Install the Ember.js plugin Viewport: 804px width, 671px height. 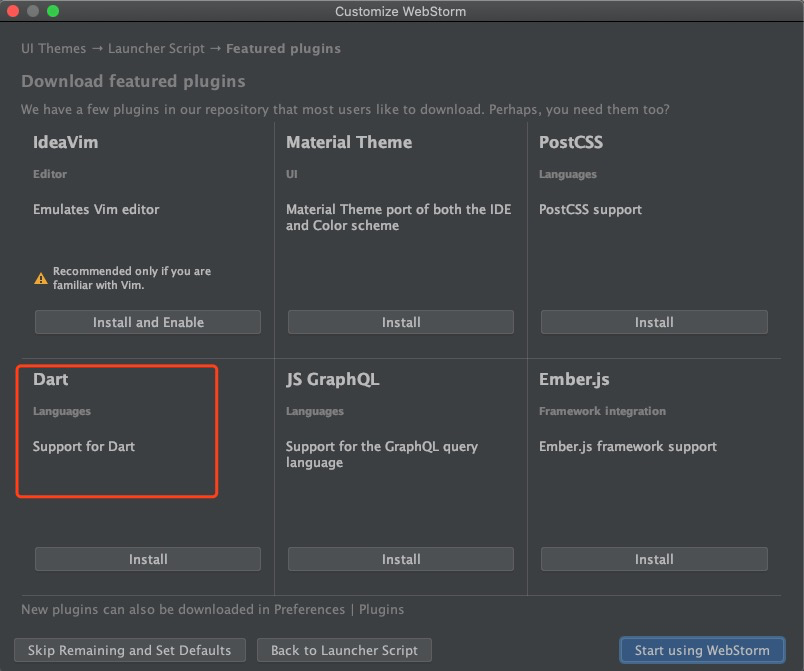[x=654, y=559]
